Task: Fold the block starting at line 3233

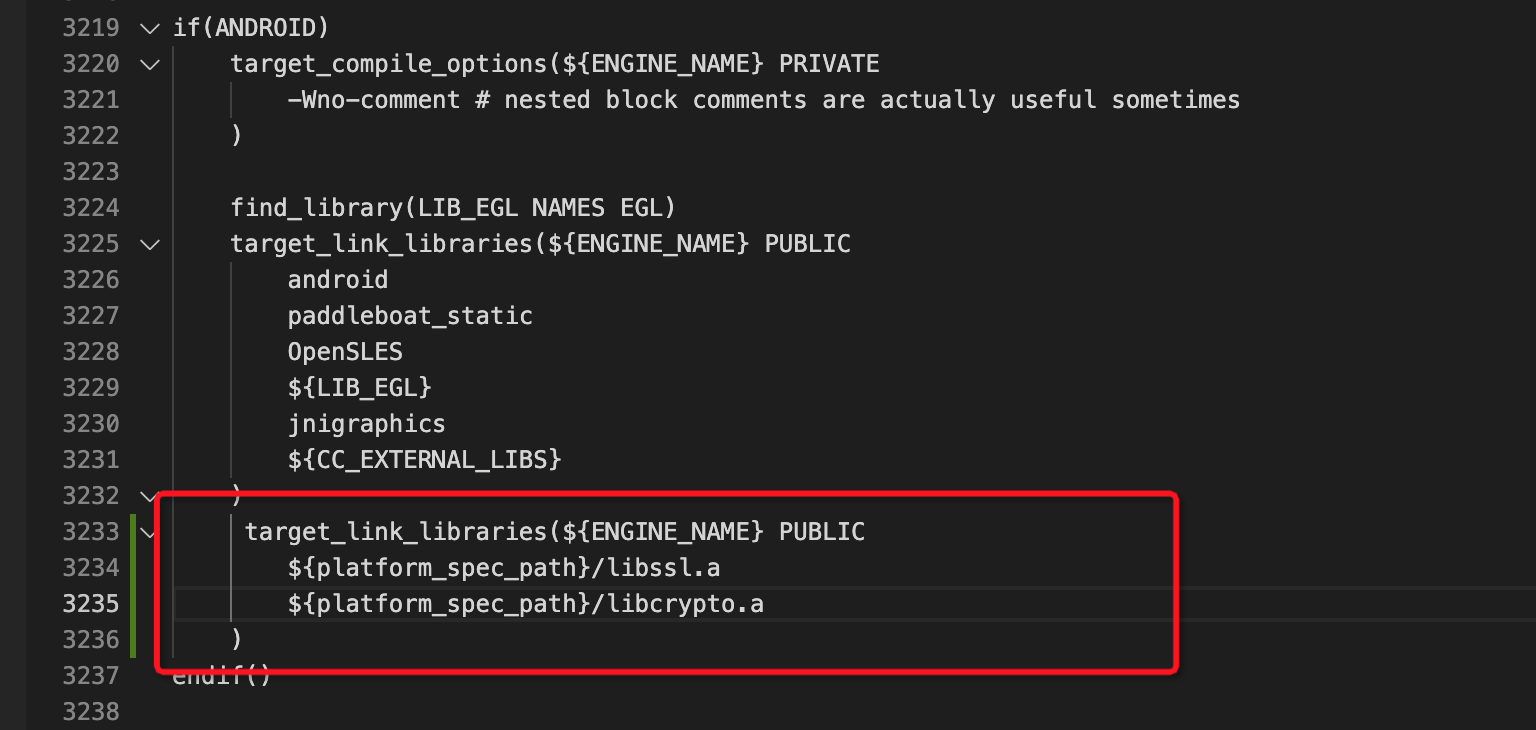Action: [150, 532]
